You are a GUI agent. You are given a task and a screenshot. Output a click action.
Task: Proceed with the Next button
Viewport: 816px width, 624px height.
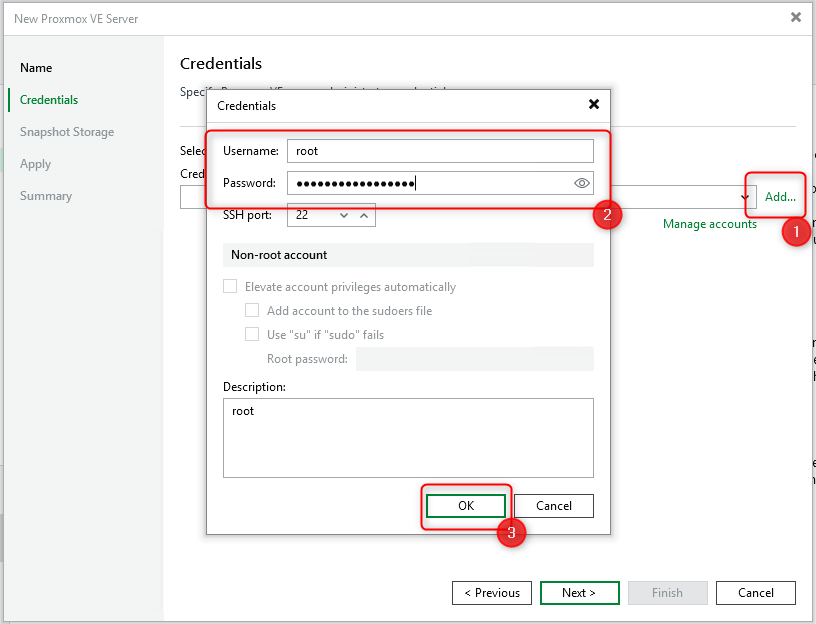click(579, 592)
